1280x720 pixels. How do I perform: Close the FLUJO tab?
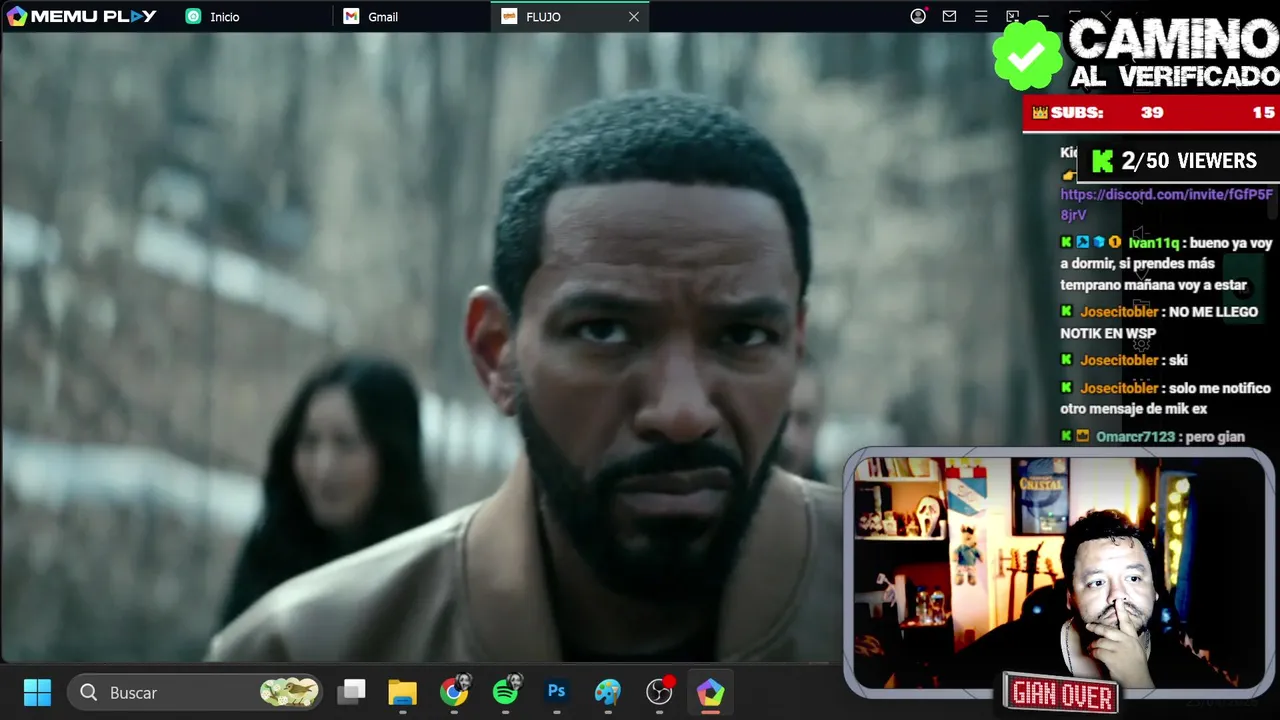[634, 17]
